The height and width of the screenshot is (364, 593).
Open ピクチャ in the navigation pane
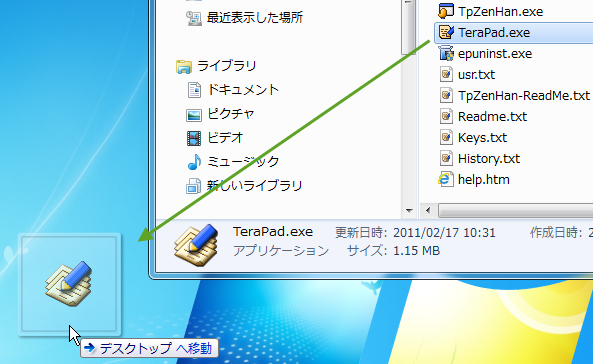click(x=231, y=114)
